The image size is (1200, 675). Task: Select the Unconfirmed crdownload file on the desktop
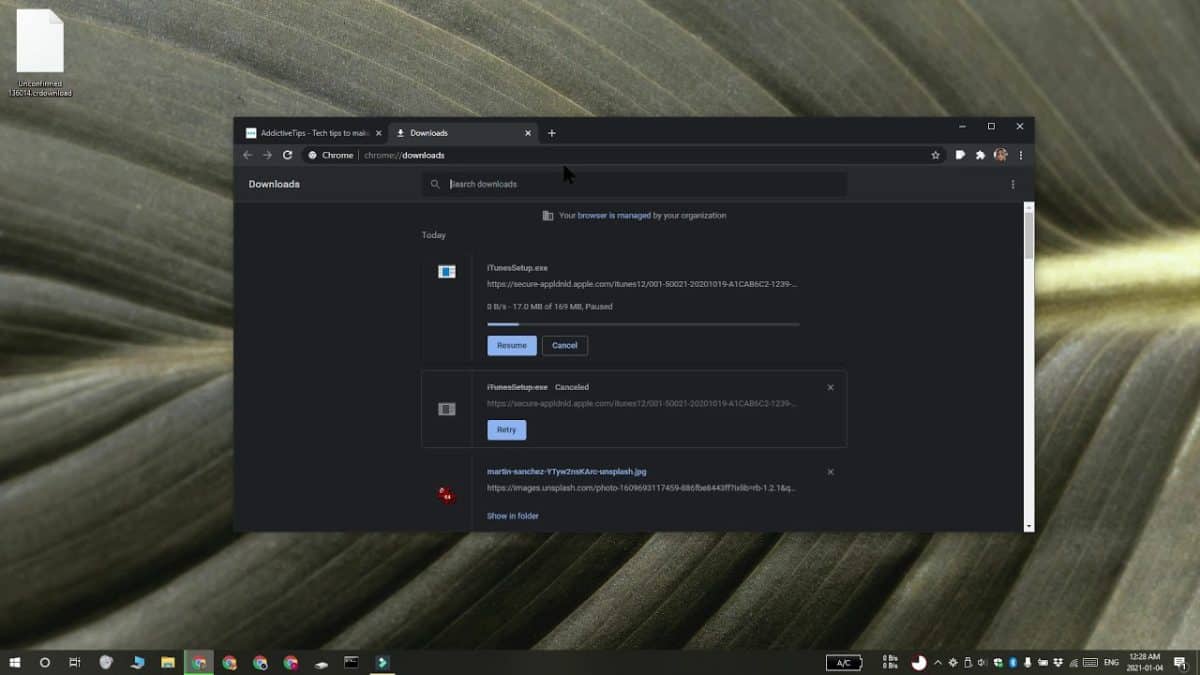pos(40,53)
